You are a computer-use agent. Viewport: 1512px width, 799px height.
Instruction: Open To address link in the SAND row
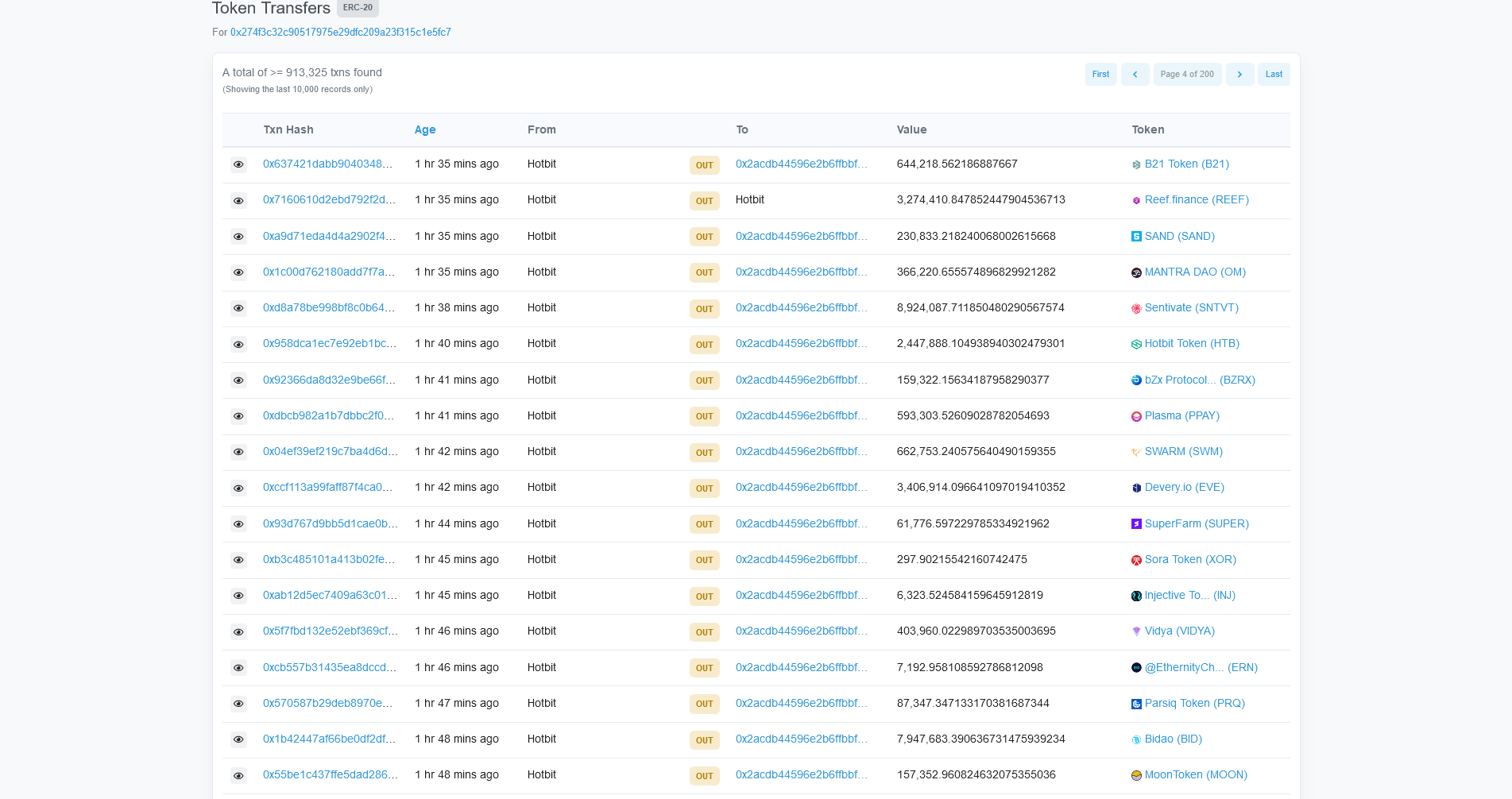(x=801, y=236)
